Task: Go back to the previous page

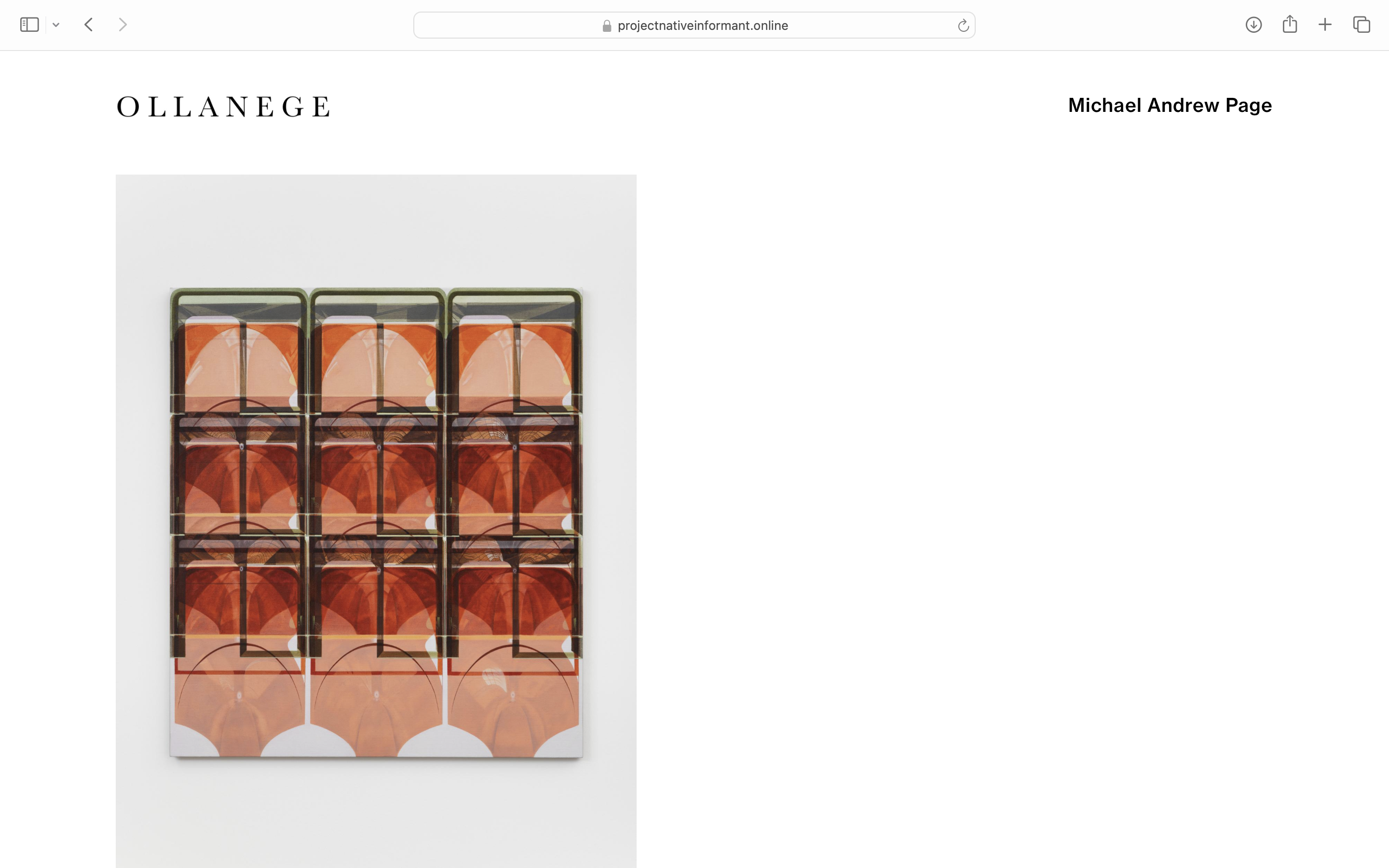Action: coord(88,25)
